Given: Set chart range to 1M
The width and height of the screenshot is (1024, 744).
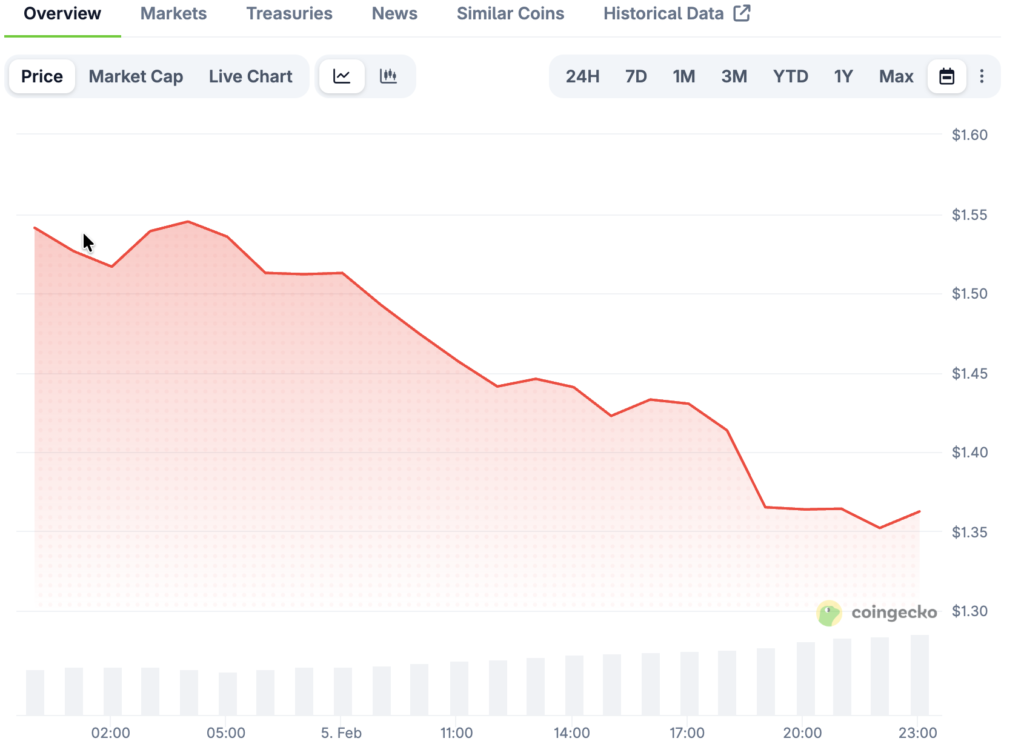Looking at the screenshot, I should coord(684,77).
